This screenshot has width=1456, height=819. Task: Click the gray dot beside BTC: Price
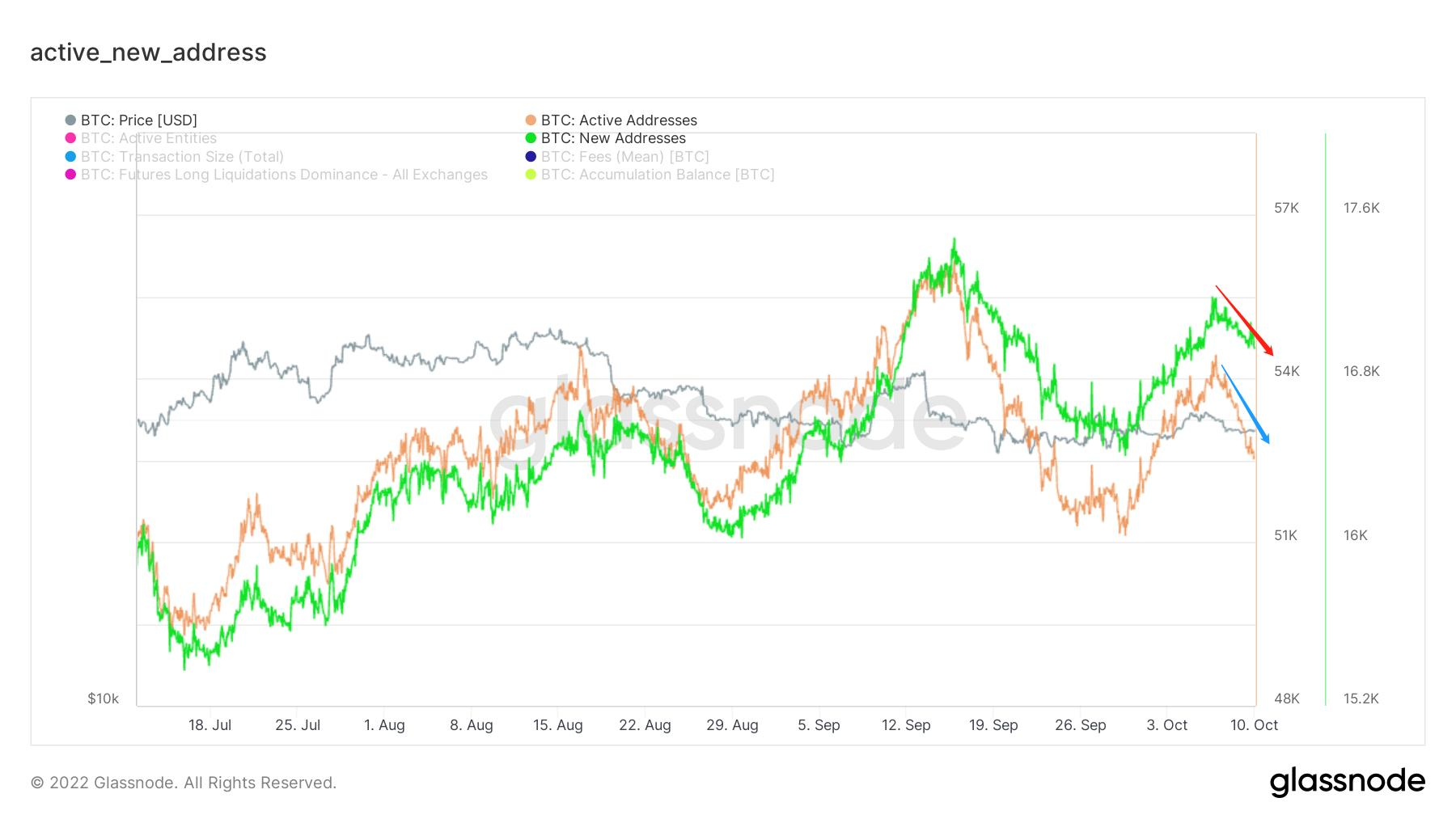tap(70, 120)
